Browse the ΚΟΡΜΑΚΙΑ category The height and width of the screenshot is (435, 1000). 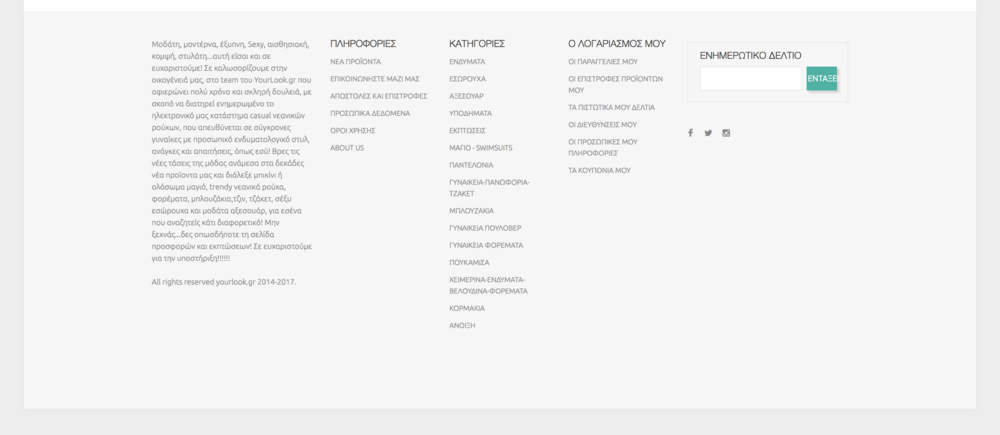coord(467,309)
